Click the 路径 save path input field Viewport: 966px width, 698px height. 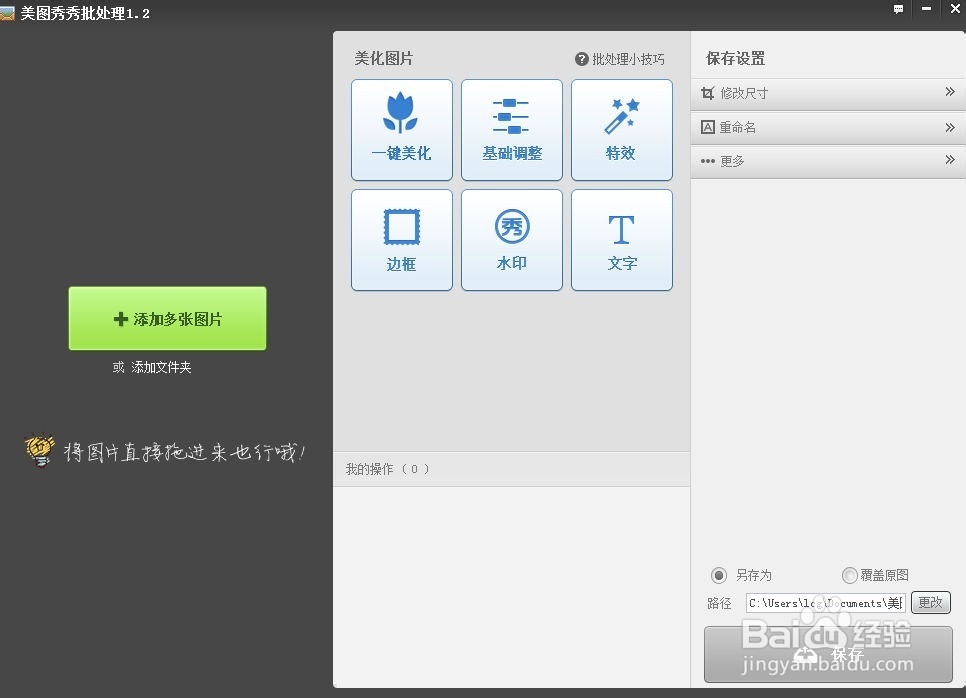tap(826, 603)
